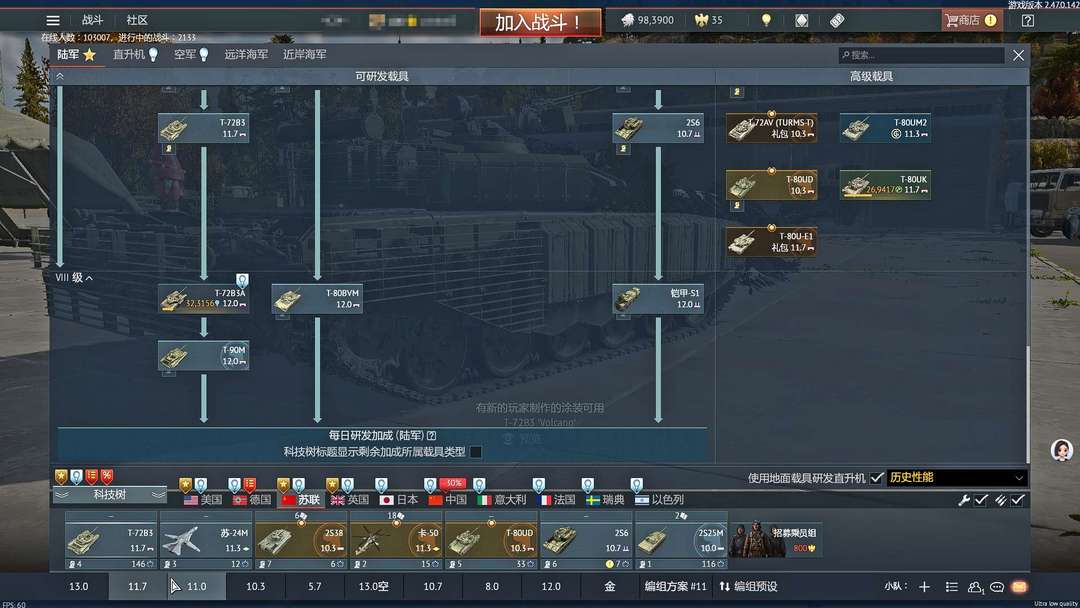1080x608 pixels.
Task: Switch to the 远洋海军 bluewater fleet tab
Action: 246,54
